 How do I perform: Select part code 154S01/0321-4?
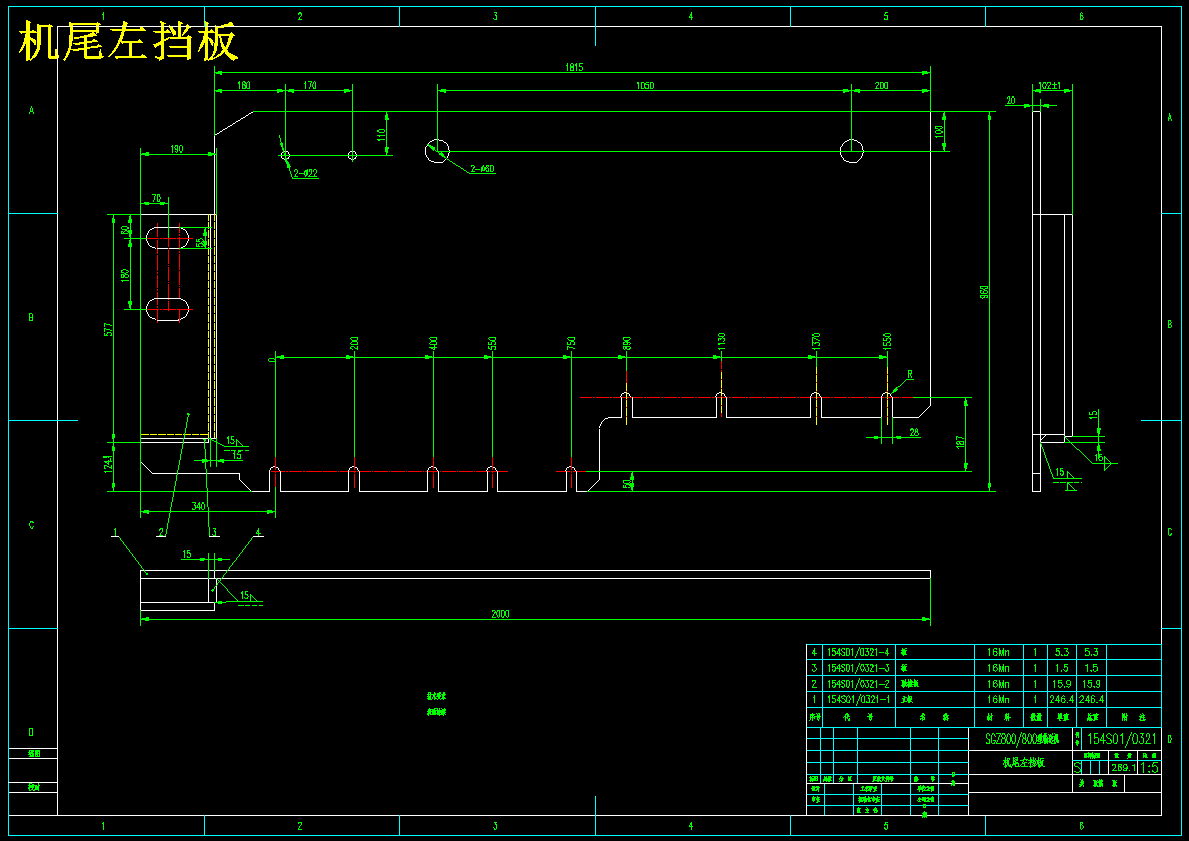[858, 652]
